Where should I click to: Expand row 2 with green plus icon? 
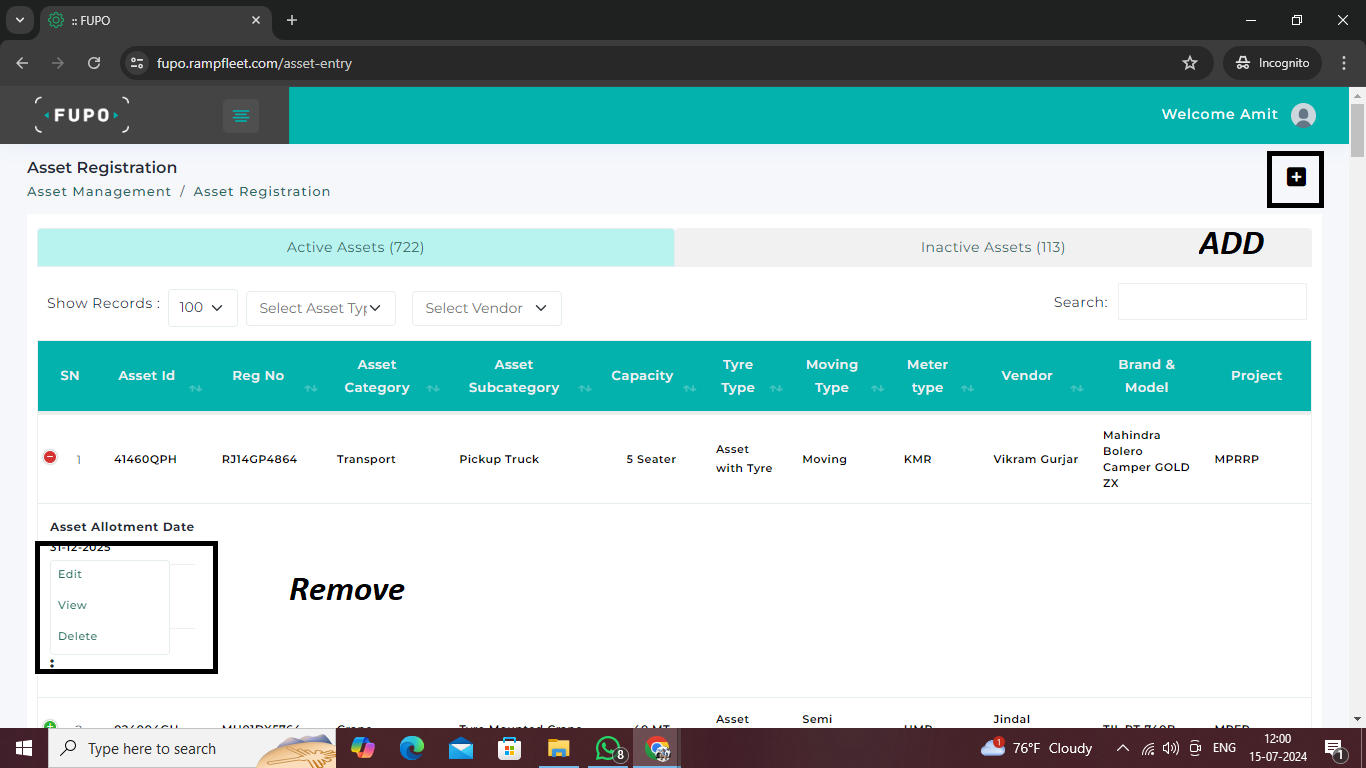(x=50, y=727)
